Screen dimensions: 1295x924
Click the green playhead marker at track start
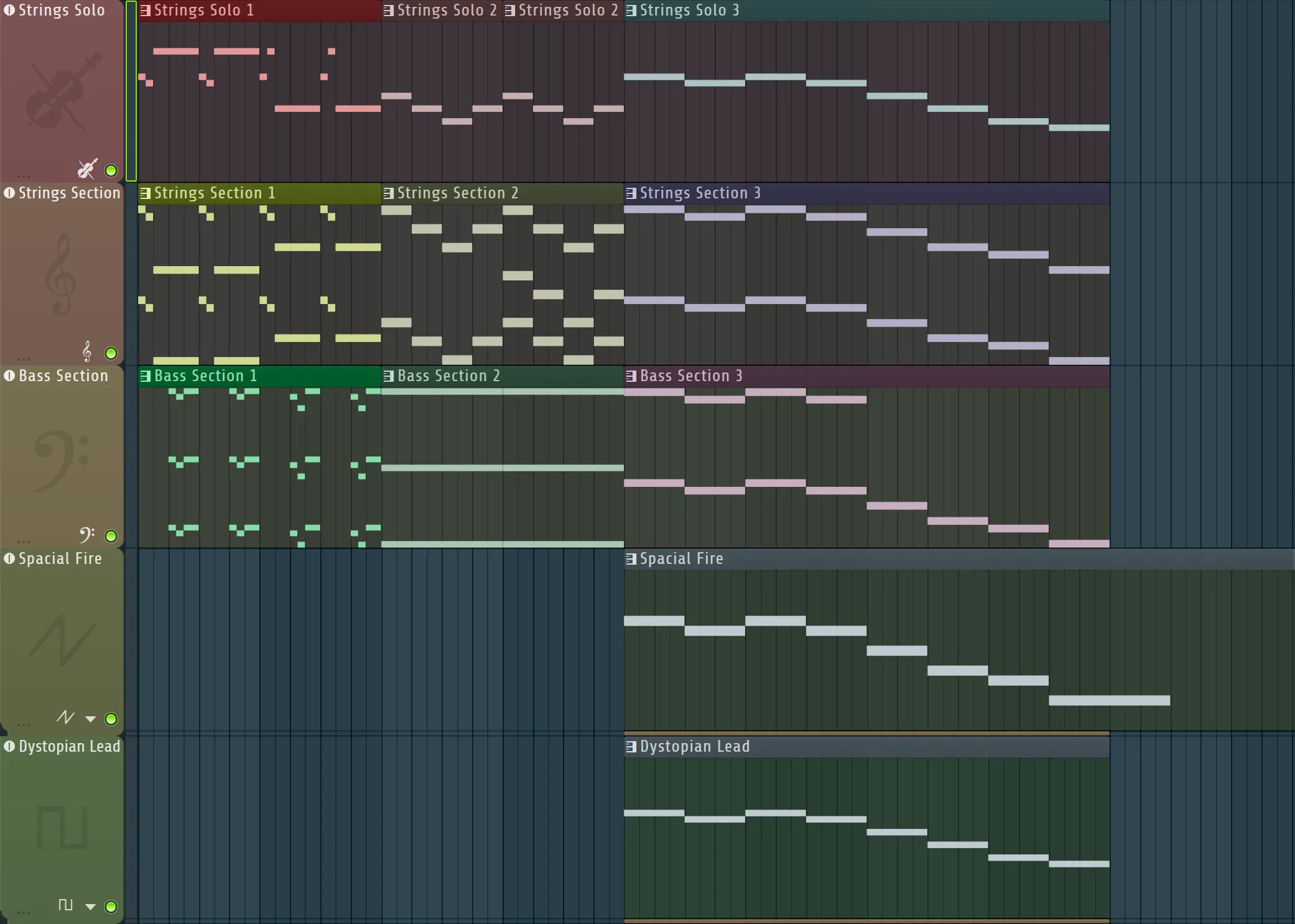tap(131, 91)
